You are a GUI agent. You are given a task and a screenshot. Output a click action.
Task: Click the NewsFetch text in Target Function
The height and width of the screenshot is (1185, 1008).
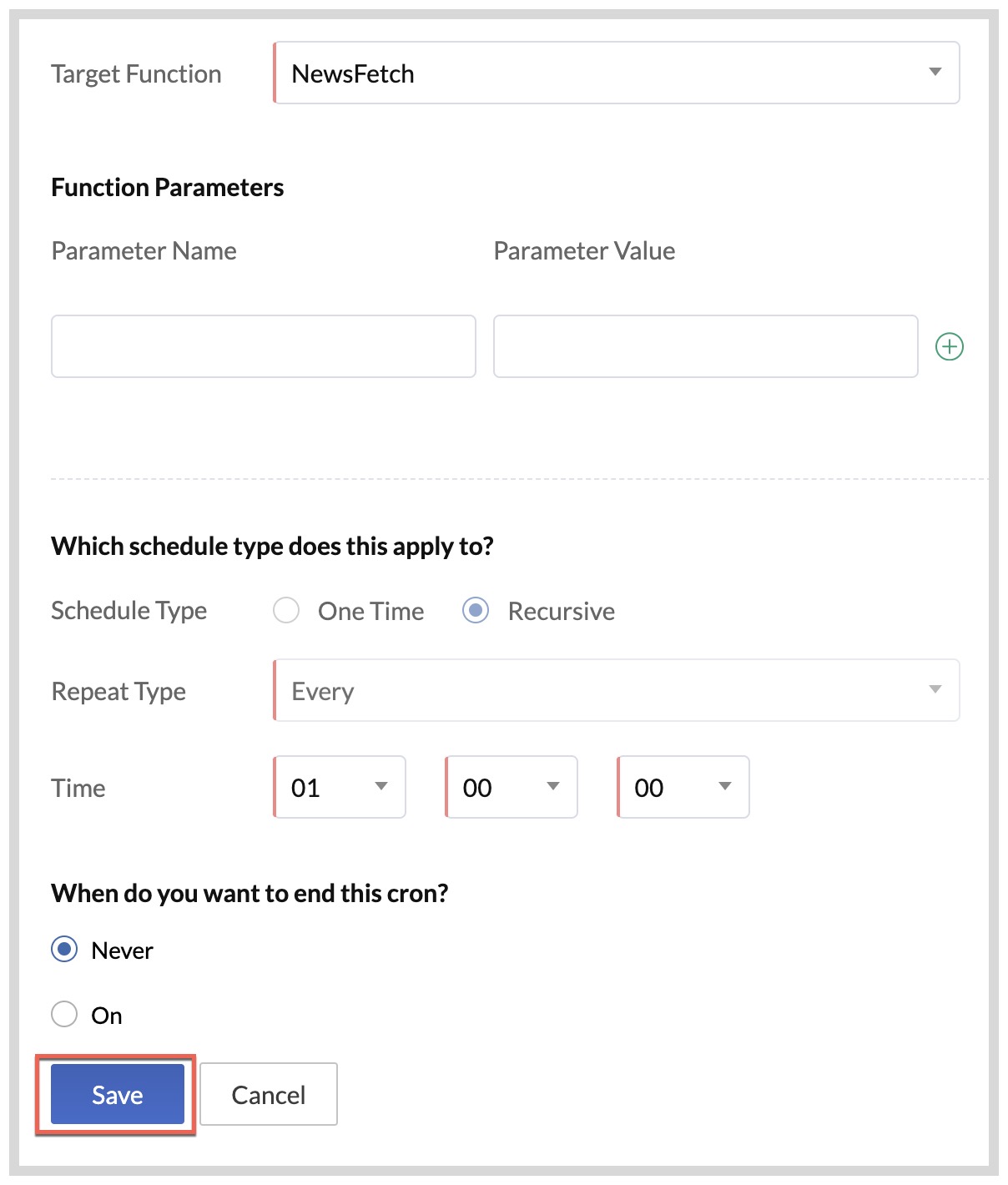(x=353, y=74)
